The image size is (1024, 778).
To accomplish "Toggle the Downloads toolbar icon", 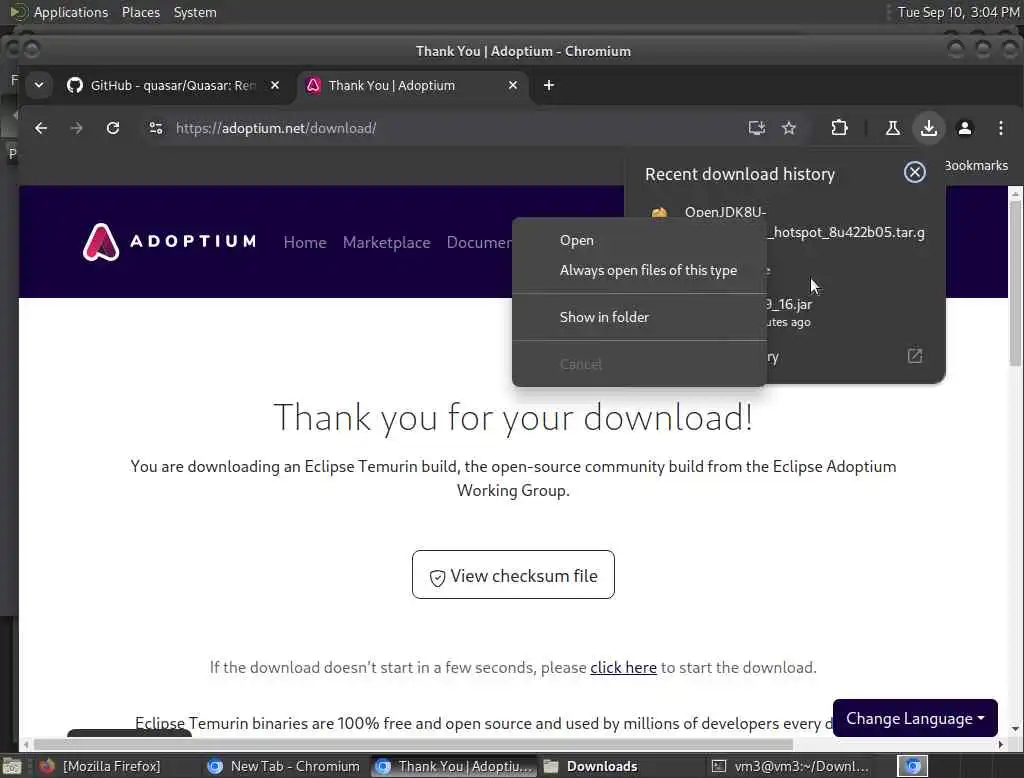I will coord(929,128).
